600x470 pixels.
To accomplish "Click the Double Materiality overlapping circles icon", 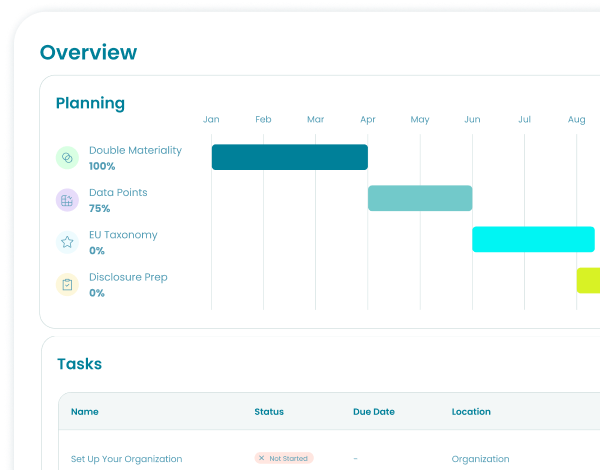I will pos(67,158).
